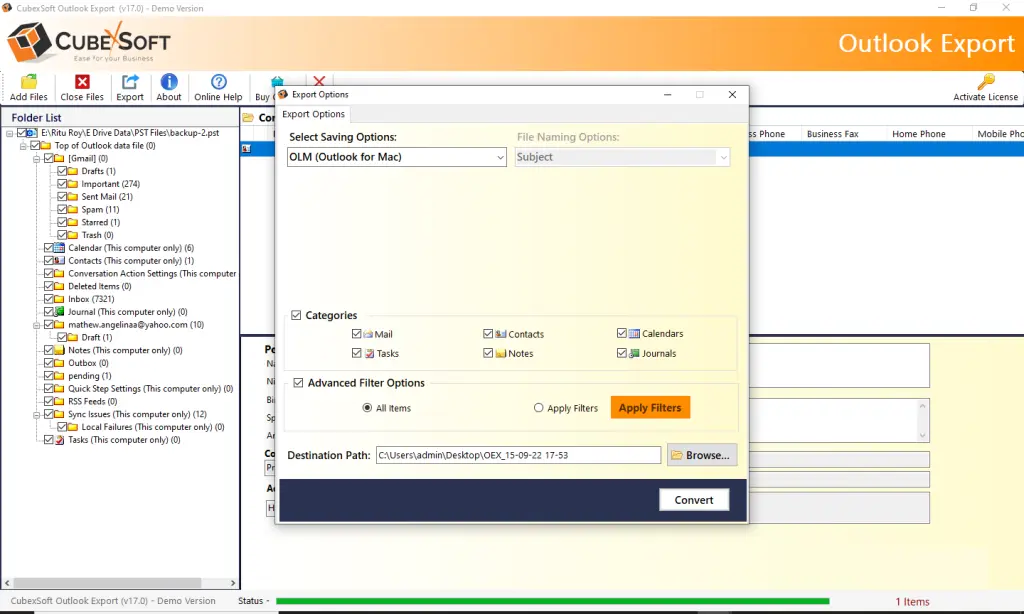Select the All Items radio button

[x=367, y=408]
